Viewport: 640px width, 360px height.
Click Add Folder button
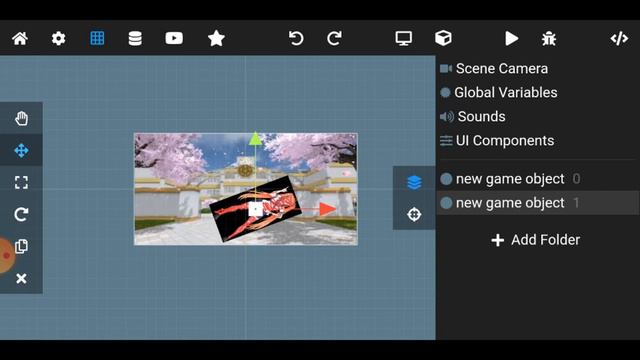coord(536,240)
